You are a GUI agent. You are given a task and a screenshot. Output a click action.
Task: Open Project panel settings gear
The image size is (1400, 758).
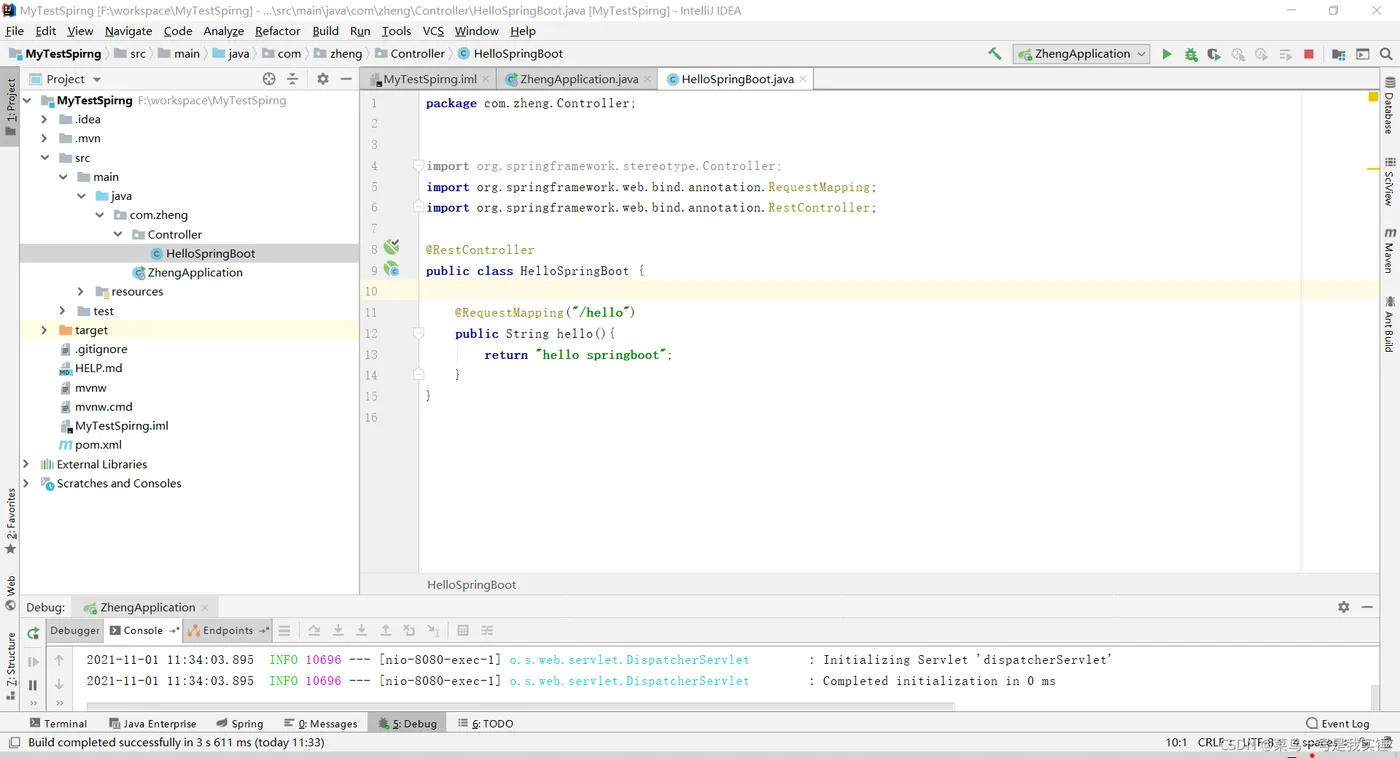[x=322, y=79]
